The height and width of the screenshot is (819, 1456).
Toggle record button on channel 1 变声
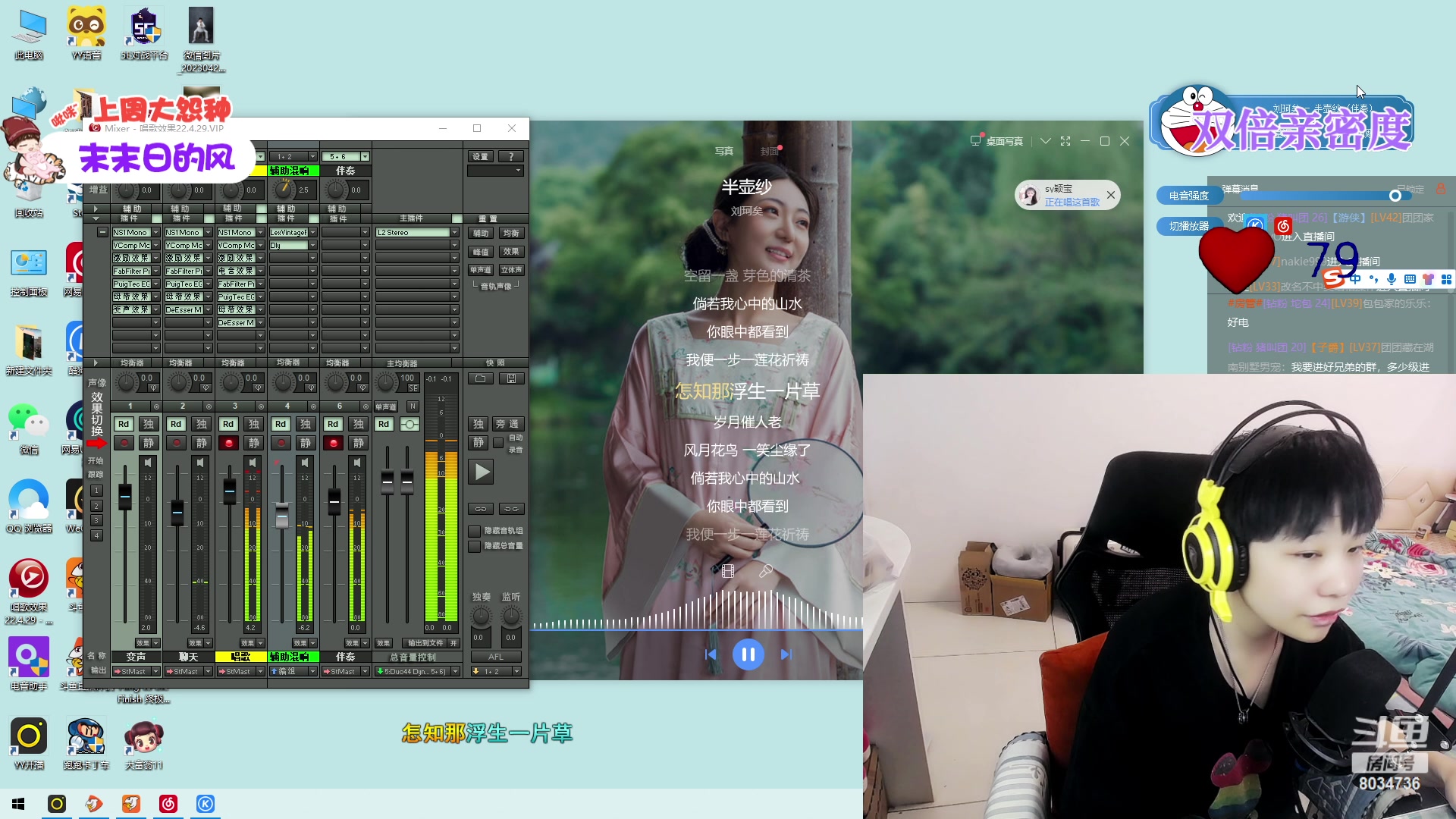click(x=124, y=443)
